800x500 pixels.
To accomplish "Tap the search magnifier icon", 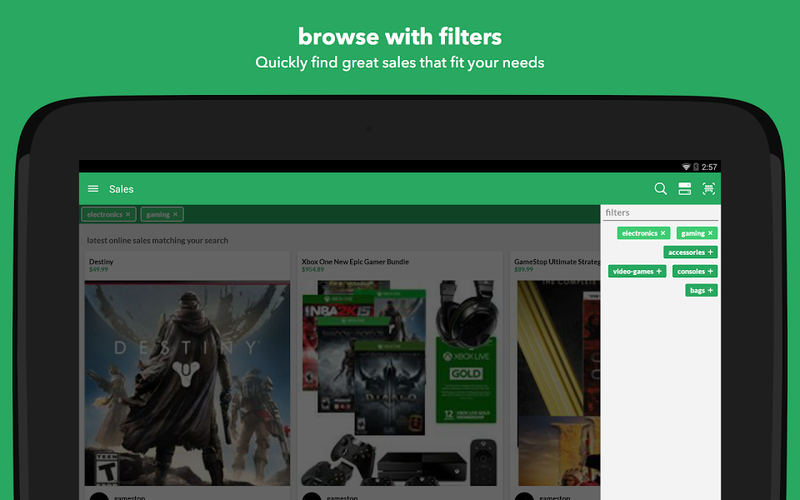I will (x=660, y=189).
